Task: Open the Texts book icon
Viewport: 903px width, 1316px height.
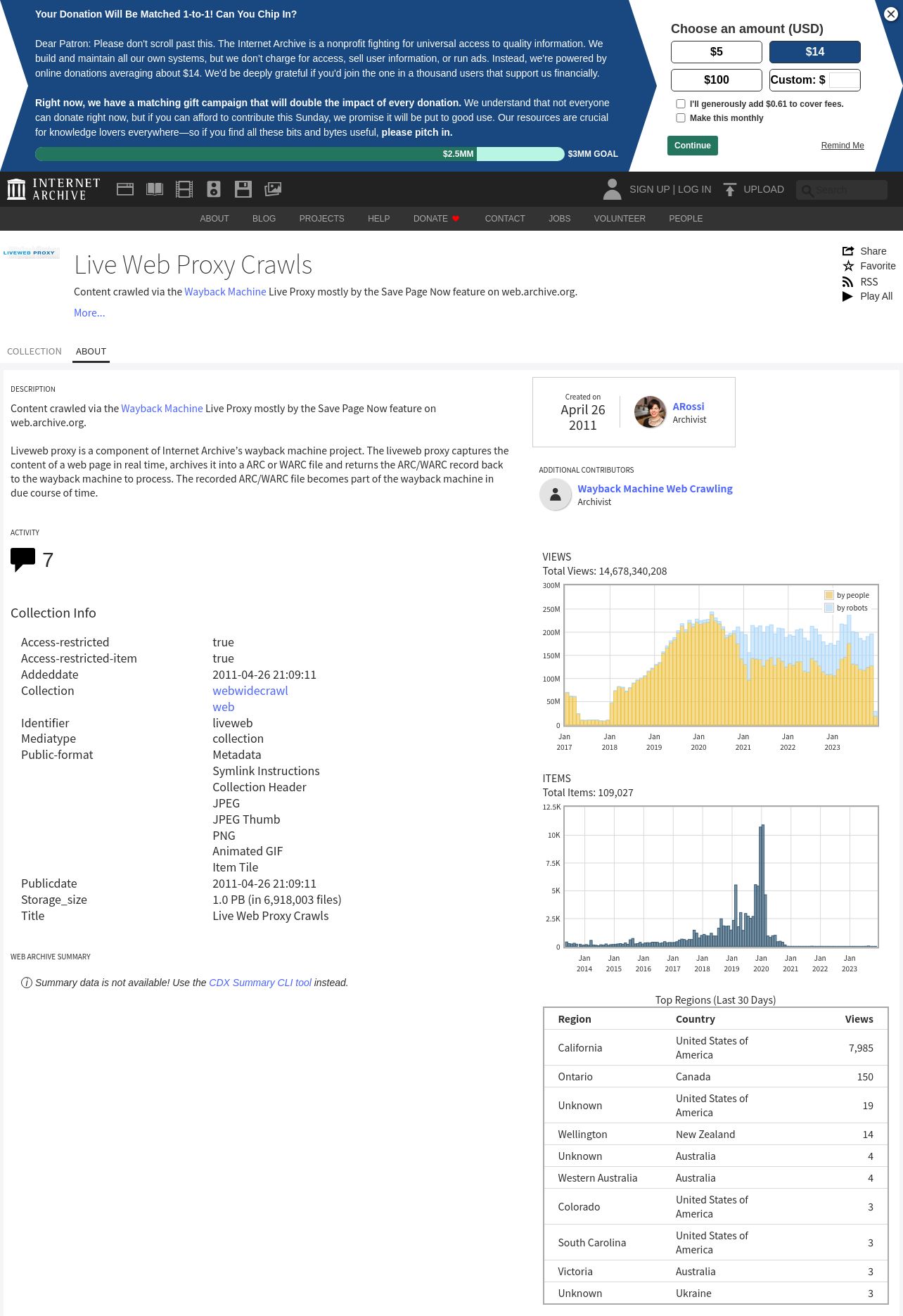Action: pos(155,189)
